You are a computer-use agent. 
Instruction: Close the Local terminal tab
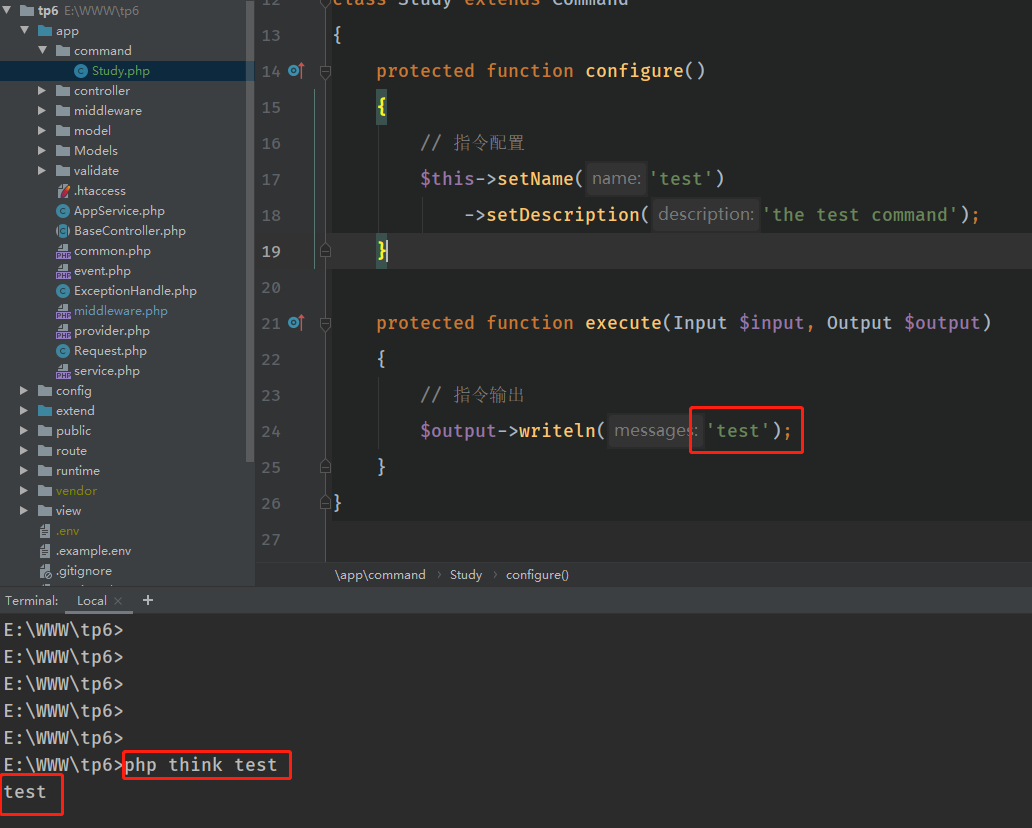click(x=118, y=601)
